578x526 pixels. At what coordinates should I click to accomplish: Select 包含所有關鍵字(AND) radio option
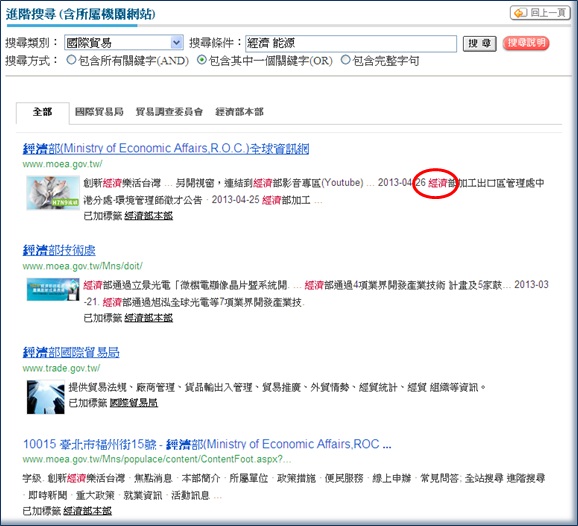click(x=71, y=60)
